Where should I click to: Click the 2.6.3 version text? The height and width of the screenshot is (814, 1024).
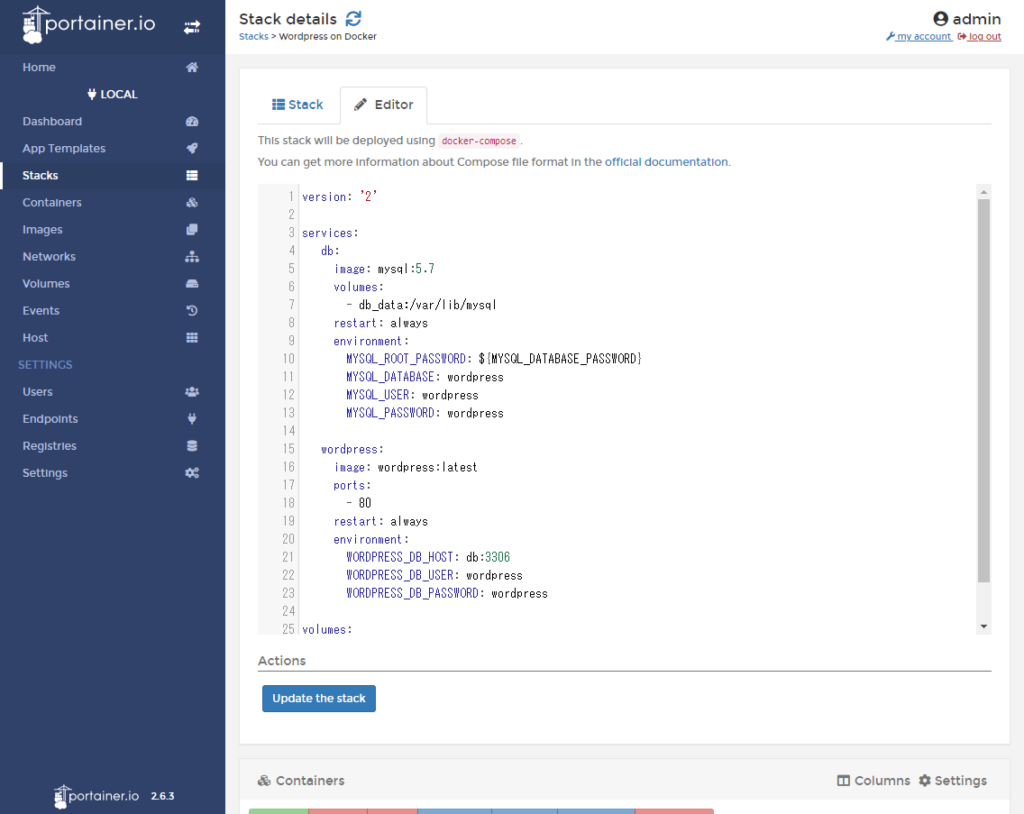point(163,796)
